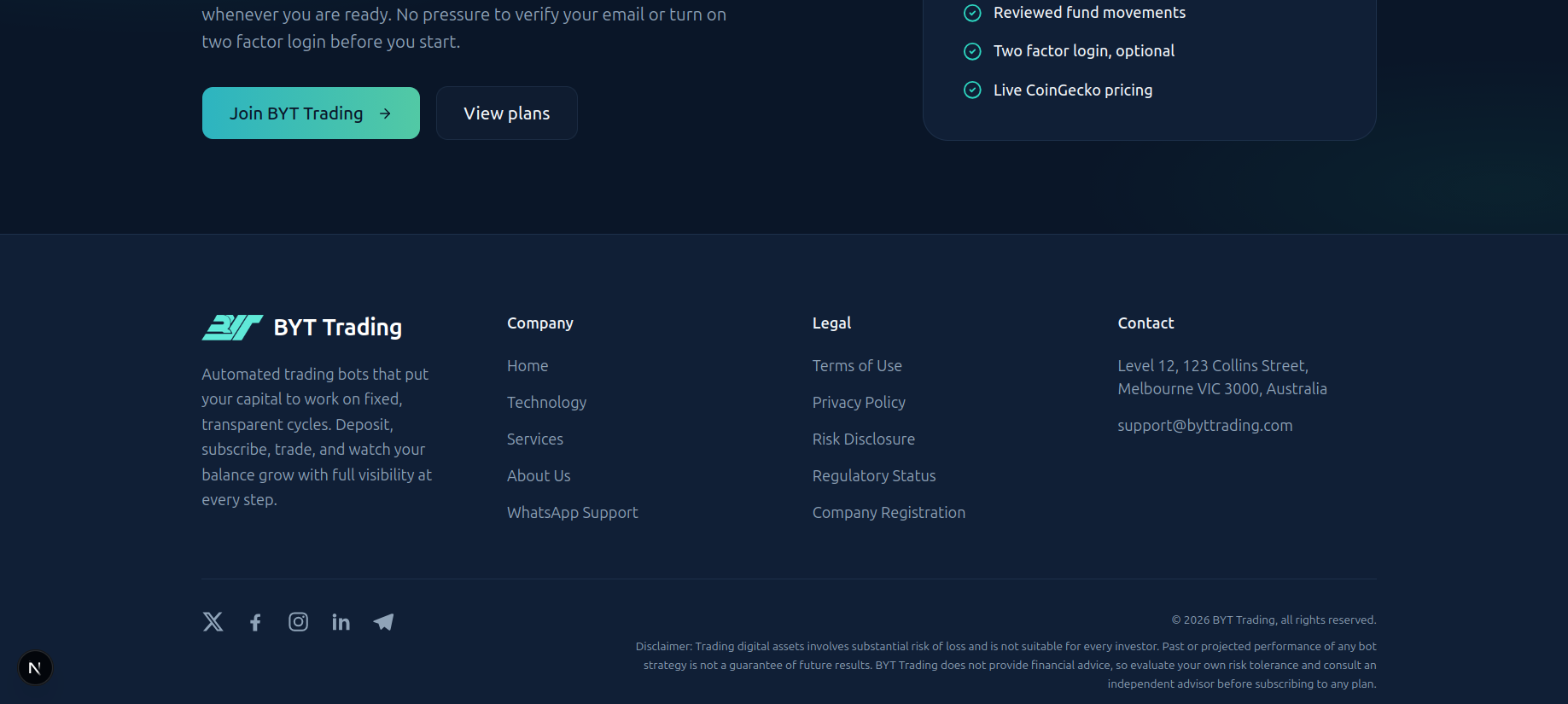The image size is (1568, 704).
Task: Click the Live CoinGecko pricing text
Action: (1073, 90)
